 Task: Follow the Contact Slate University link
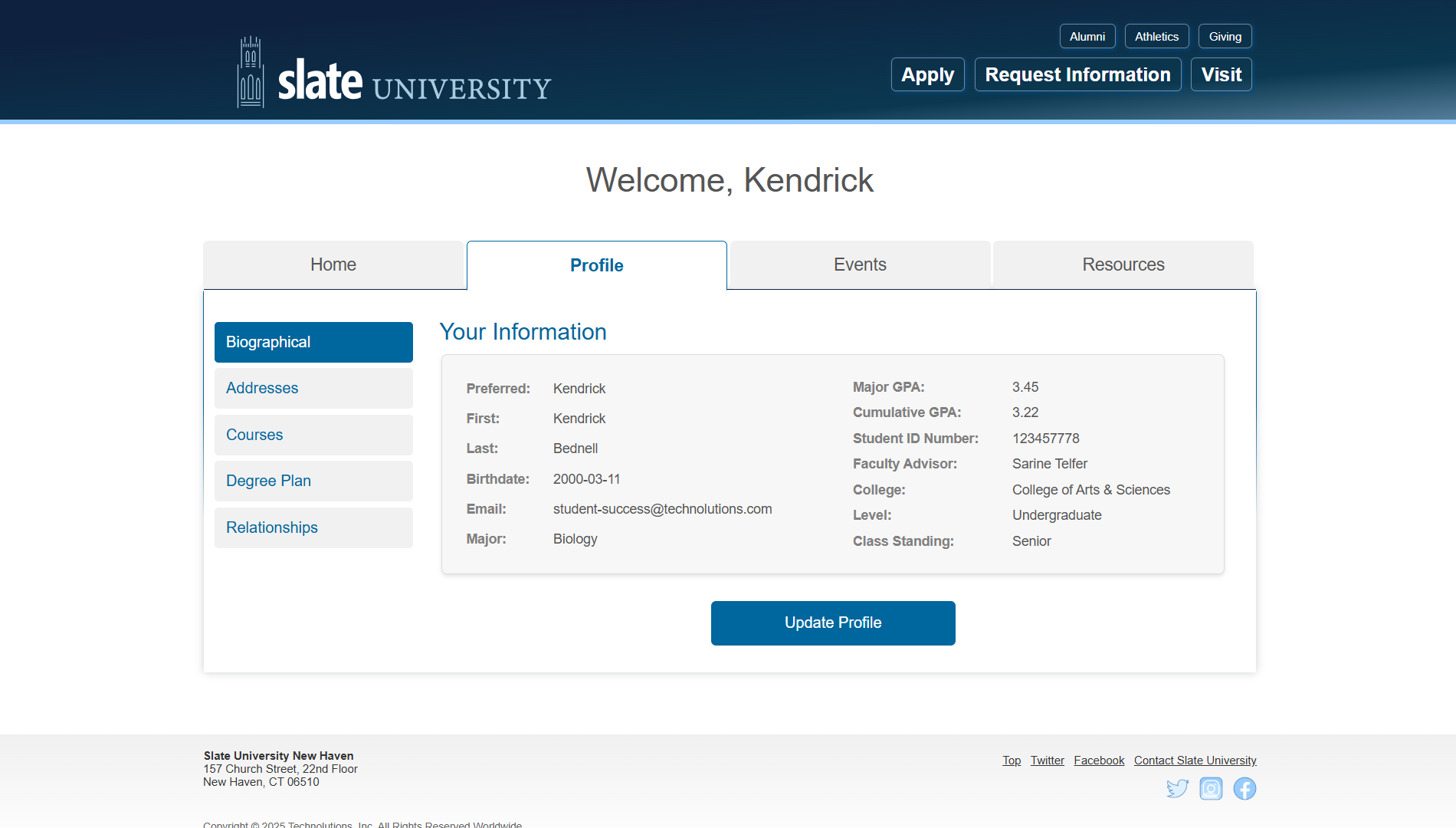coord(1195,760)
